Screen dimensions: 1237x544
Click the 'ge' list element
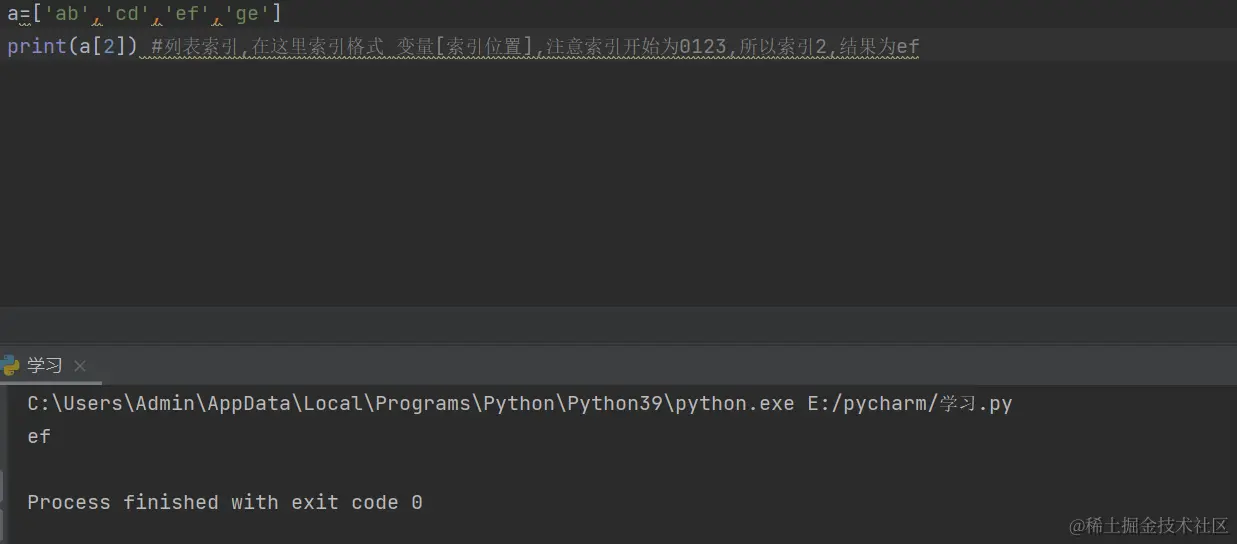click(247, 14)
